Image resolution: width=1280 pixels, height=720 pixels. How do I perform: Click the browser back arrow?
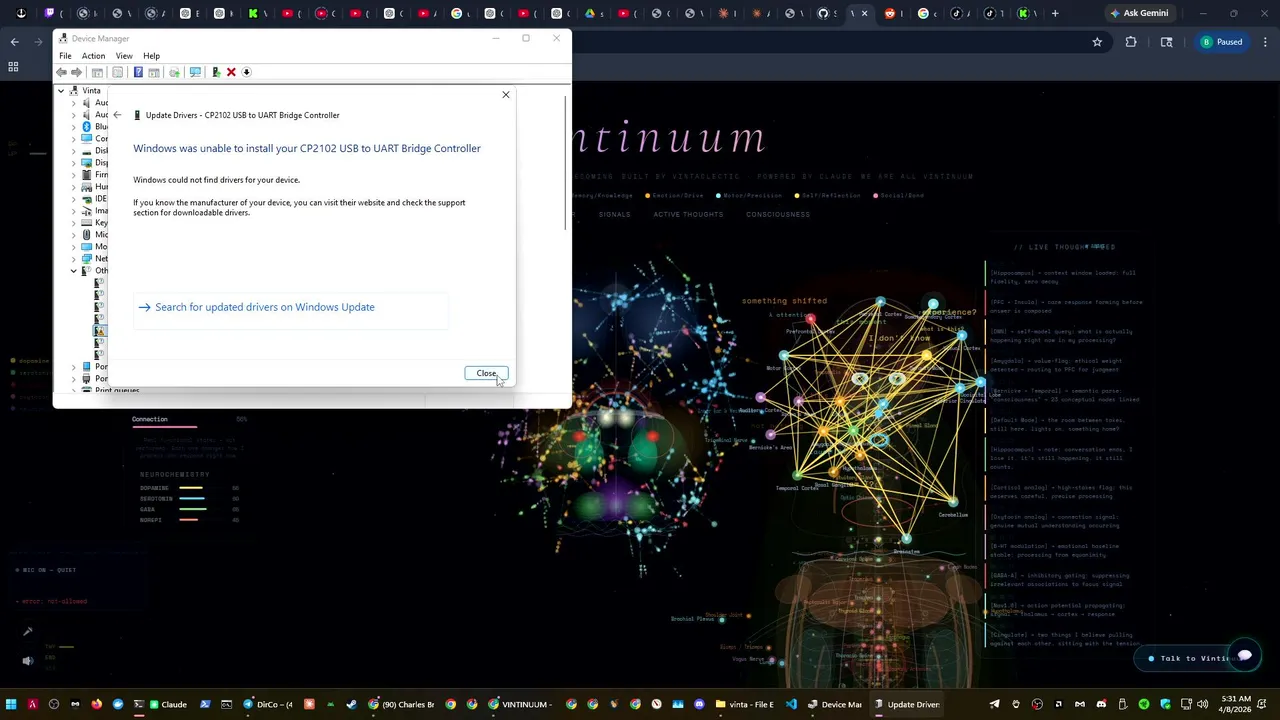tap(14, 42)
